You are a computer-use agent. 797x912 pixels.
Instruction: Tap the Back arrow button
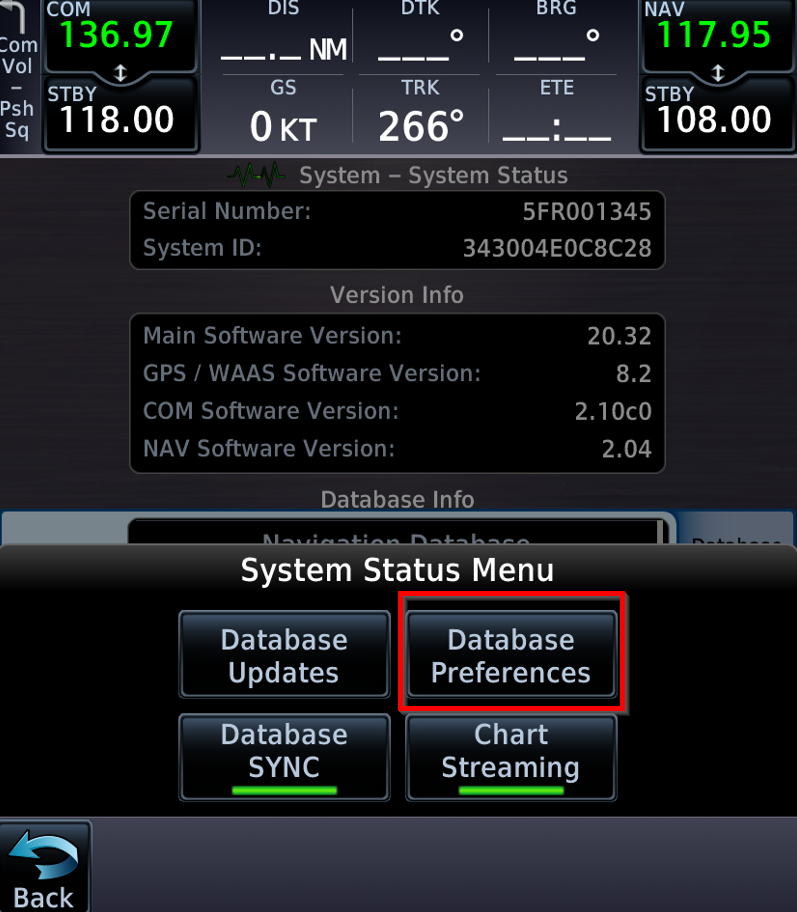45,867
